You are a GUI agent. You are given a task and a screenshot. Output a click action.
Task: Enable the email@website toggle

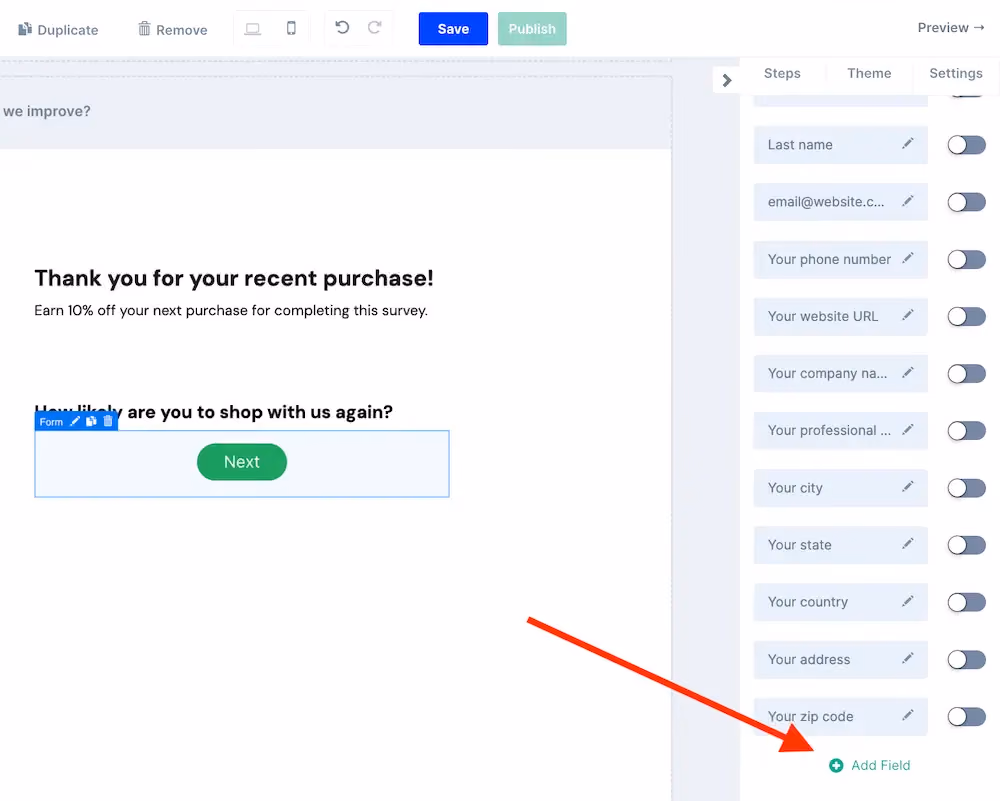pos(966,203)
